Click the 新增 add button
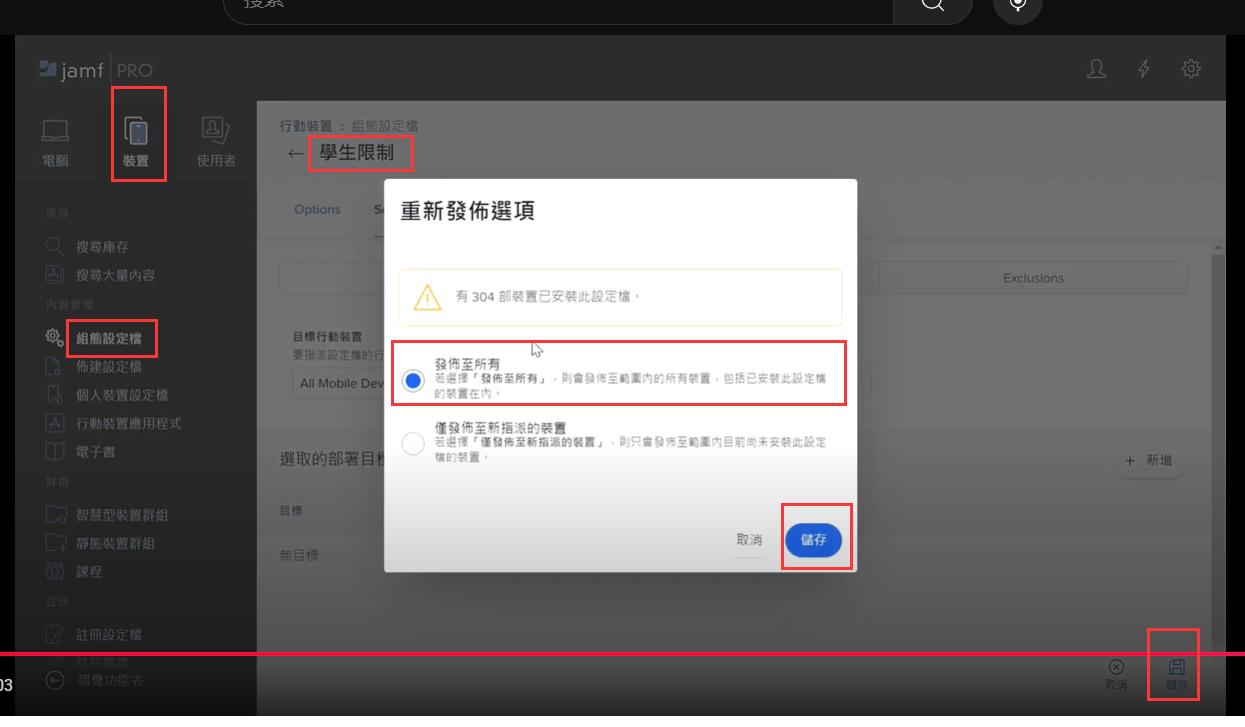 (x=1149, y=461)
